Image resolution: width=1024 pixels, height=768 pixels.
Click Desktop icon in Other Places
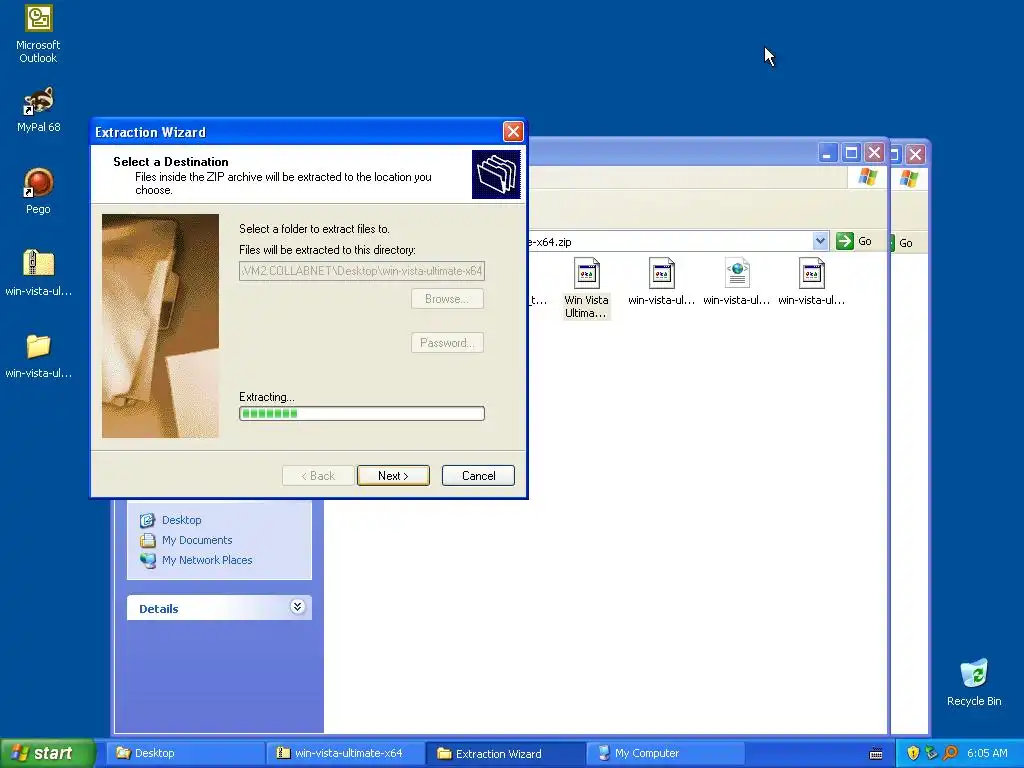tap(148, 520)
